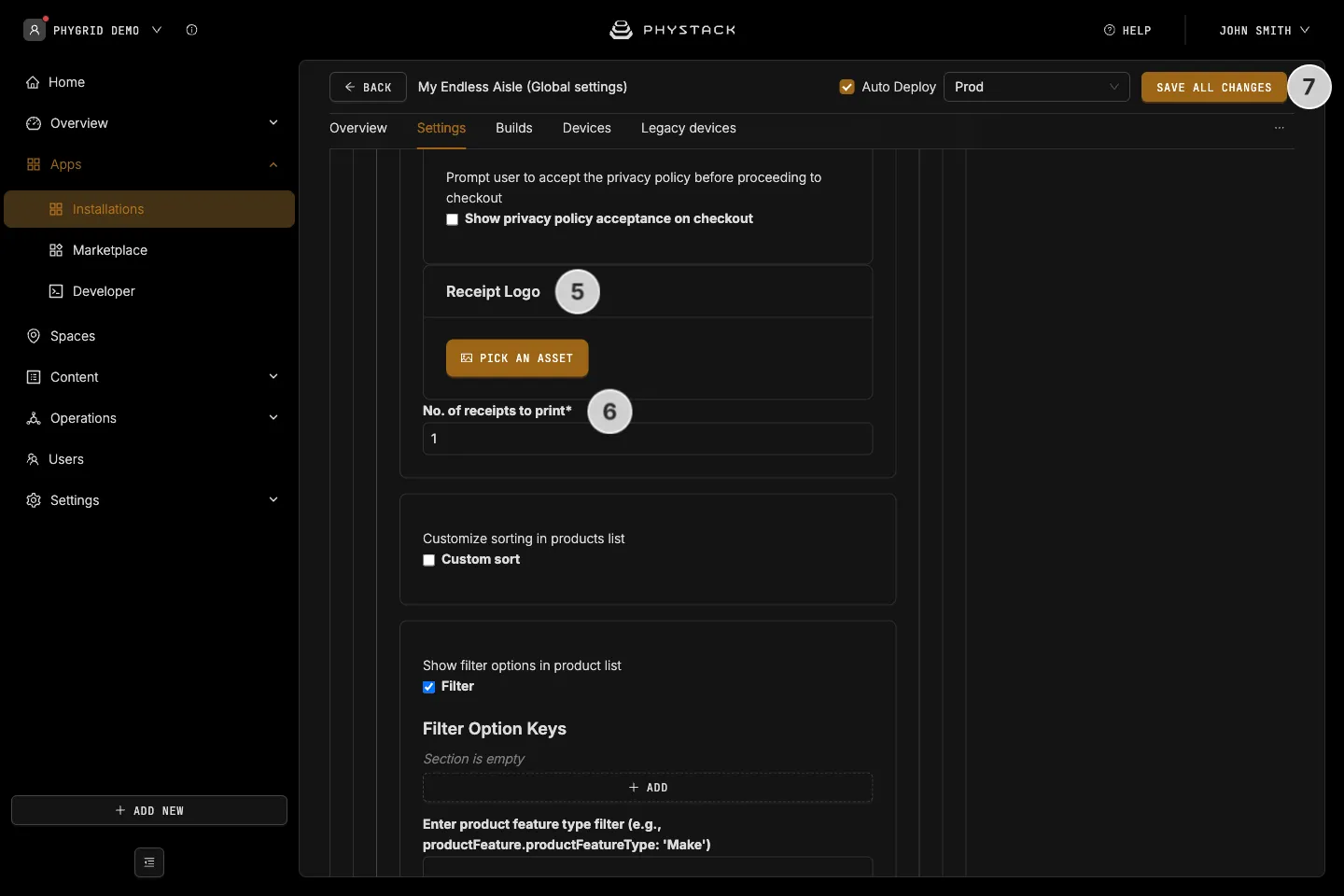Screen dimensions: 1344x896
Task: Click the Operations network icon
Action: 34,418
